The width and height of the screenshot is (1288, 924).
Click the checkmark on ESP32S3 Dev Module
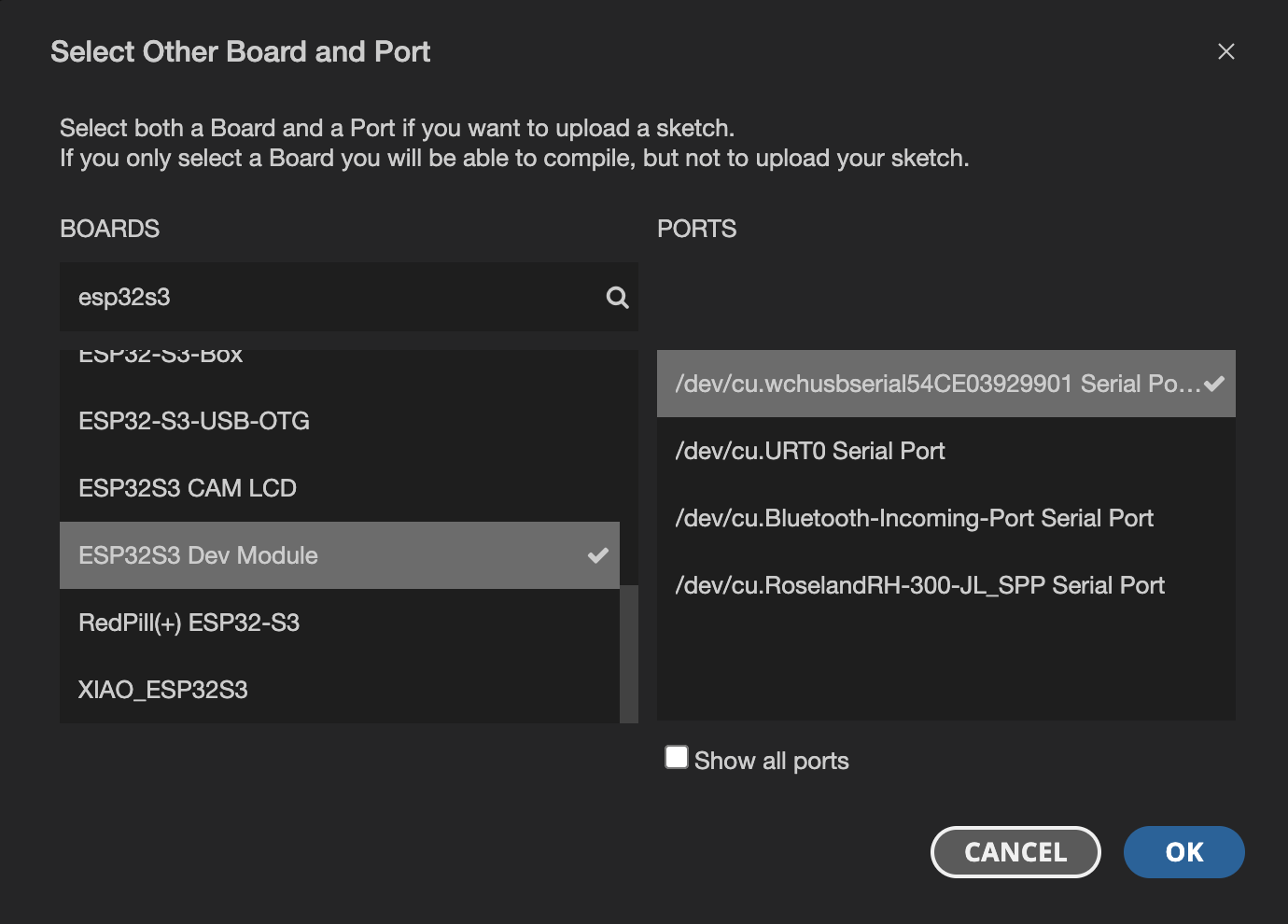(x=597, y=555)
